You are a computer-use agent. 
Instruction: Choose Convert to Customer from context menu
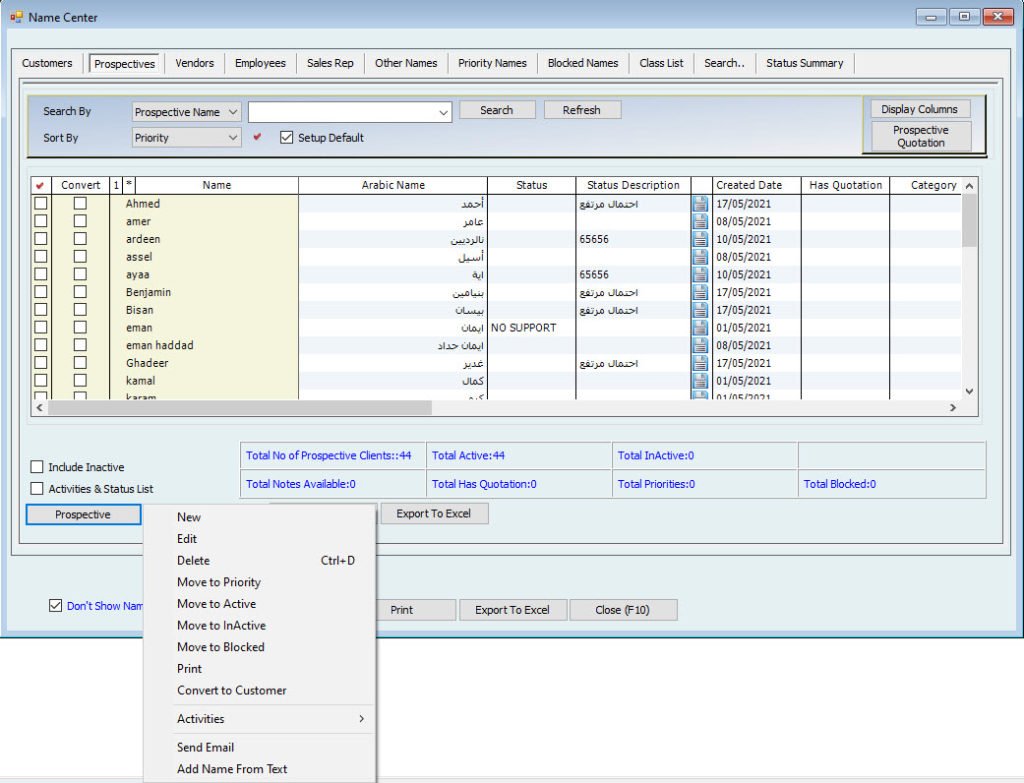[232, 691]
